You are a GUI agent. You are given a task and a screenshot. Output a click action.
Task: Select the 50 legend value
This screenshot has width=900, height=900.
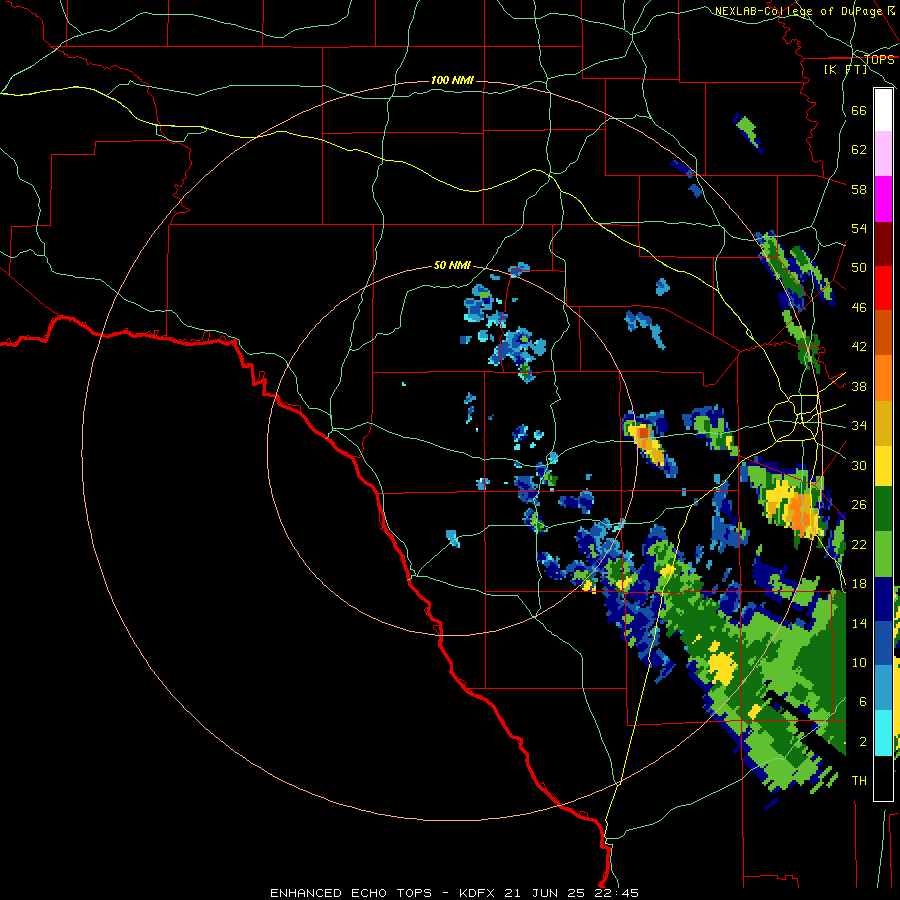coord(859,268)
